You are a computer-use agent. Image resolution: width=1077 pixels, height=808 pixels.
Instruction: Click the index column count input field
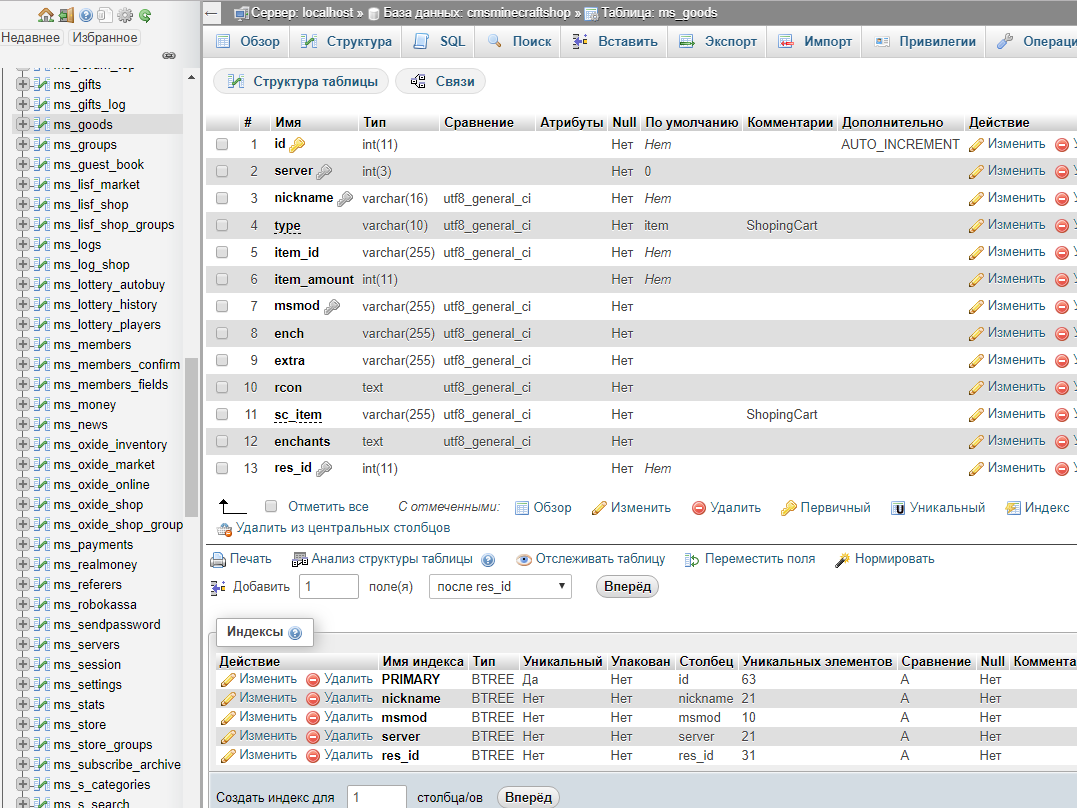(x=376, y=797)
